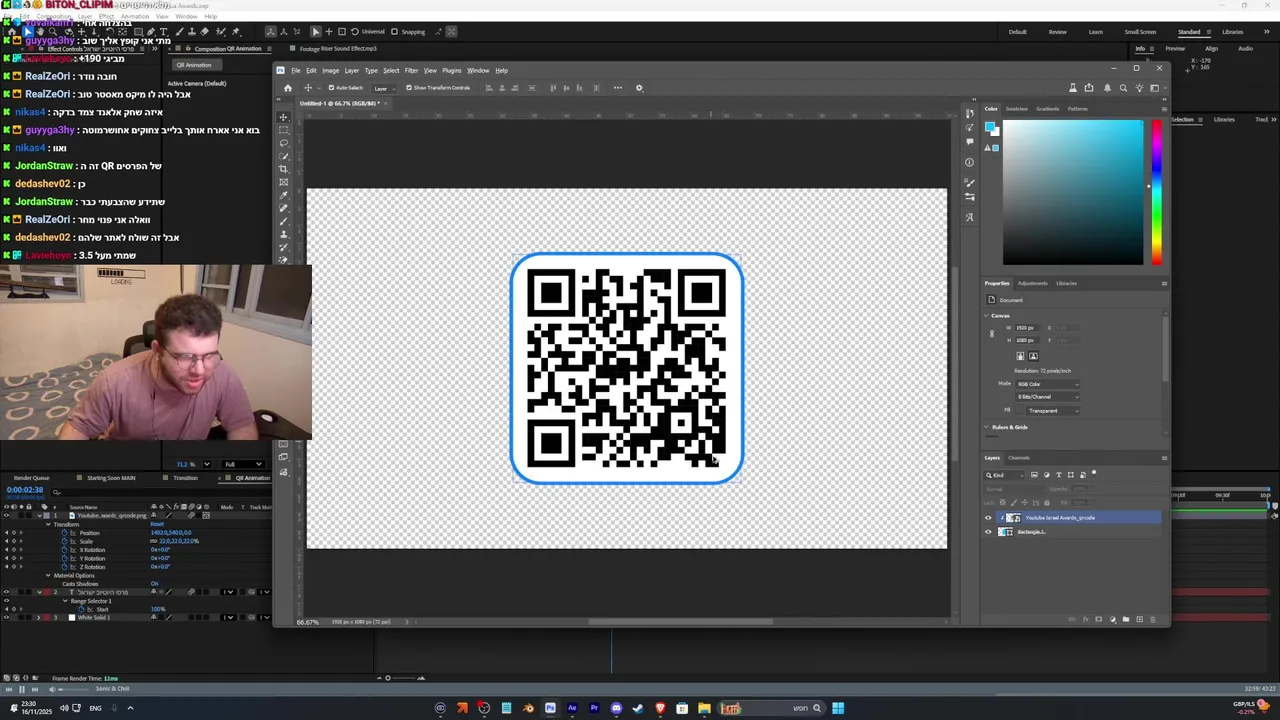Click Reset next to Transform
Image resolution: width=1280 pixels, height=720 pixels.
(x=157, y=524)
